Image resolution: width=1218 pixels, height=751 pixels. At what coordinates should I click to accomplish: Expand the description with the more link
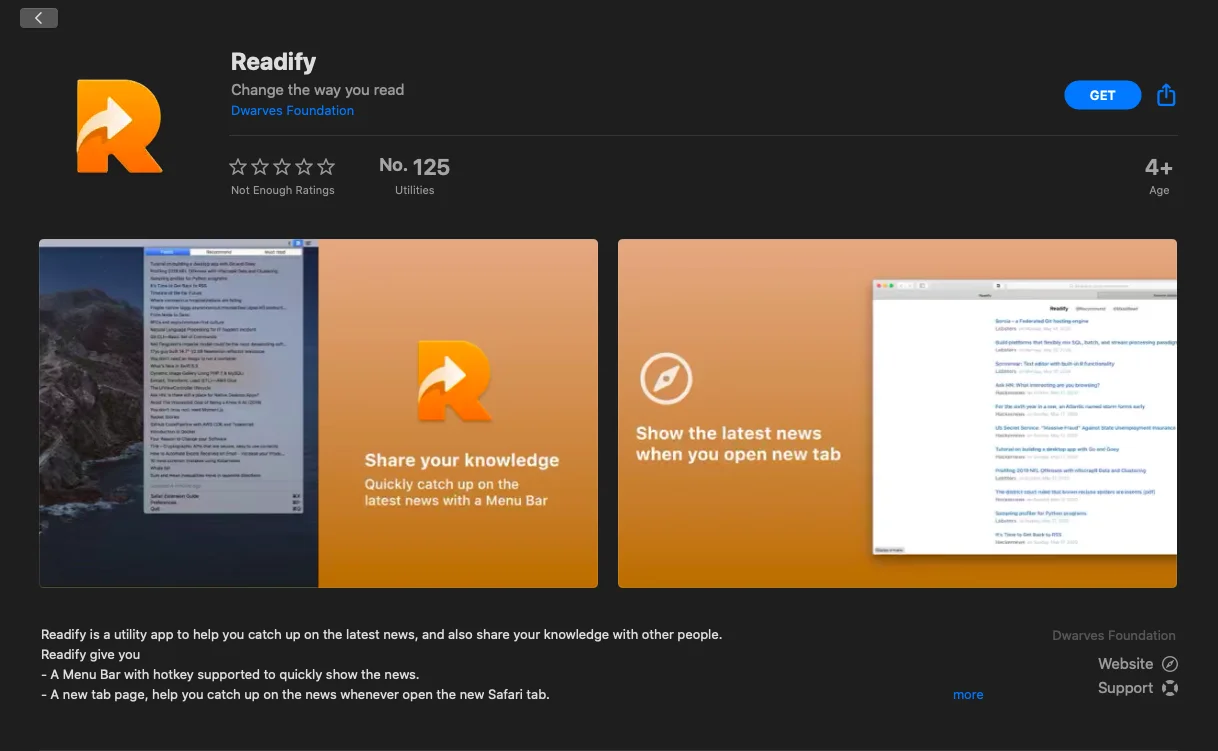(968, 694)
